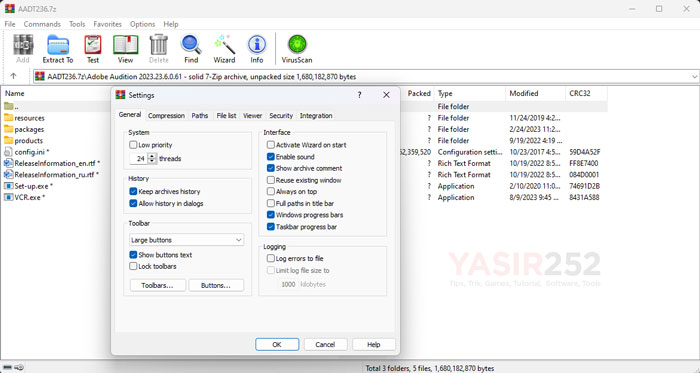Click the Settings dialog help question mark
This screenshot has width=700, height=373.
pyautogui.click(x=359, y=95)
